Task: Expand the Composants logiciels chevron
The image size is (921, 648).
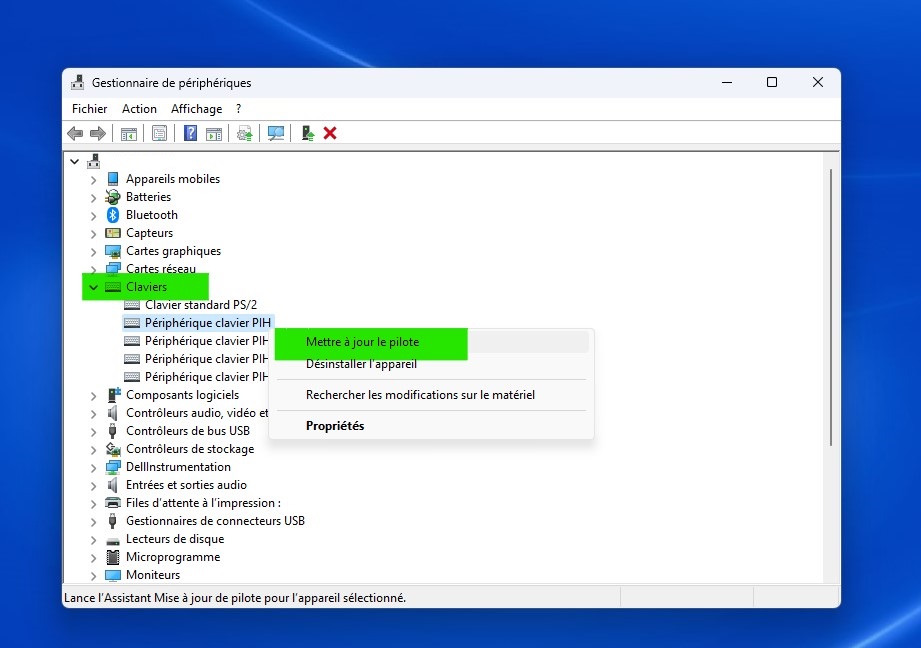Action: pyautogui.click(x=93, y=396)
